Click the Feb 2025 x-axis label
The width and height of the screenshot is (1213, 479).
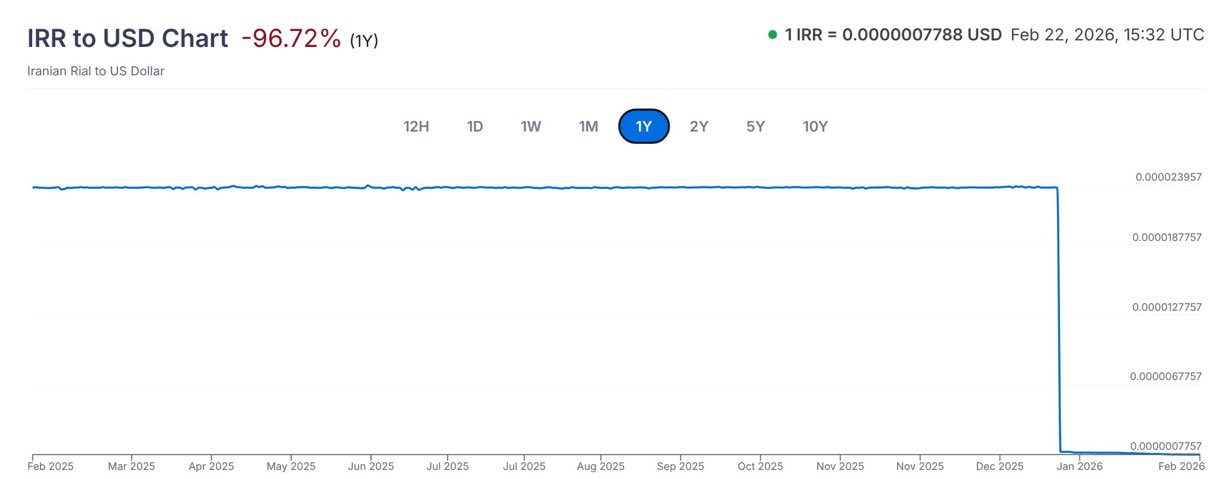pos(51,466)
